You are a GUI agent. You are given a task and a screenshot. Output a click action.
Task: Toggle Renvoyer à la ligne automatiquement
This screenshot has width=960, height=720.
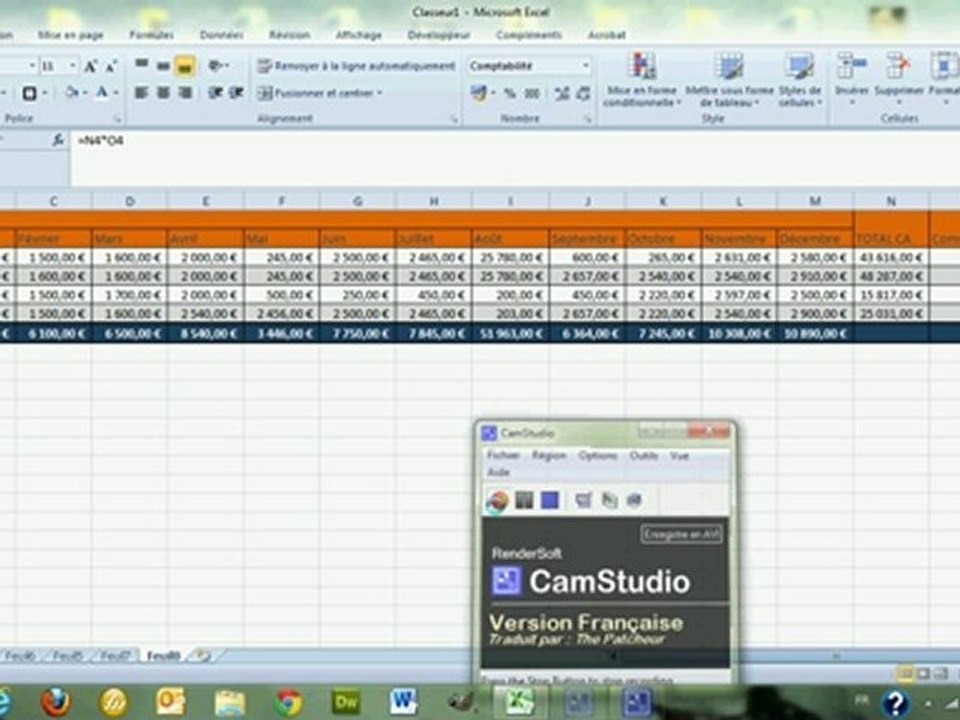(x=356, y=66)
